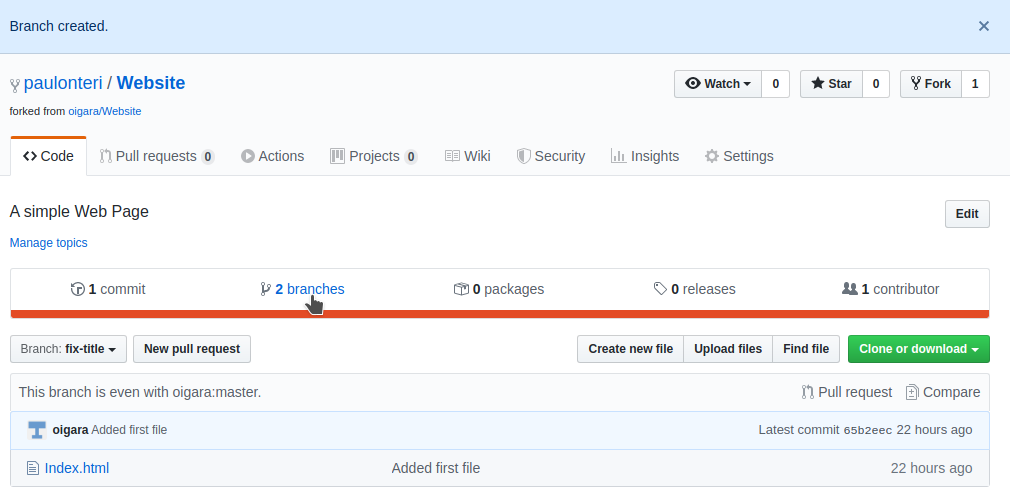Open the oigara/Website fork source link
The height and width of the screenshot is (501, 1010).
pos(104,111)
